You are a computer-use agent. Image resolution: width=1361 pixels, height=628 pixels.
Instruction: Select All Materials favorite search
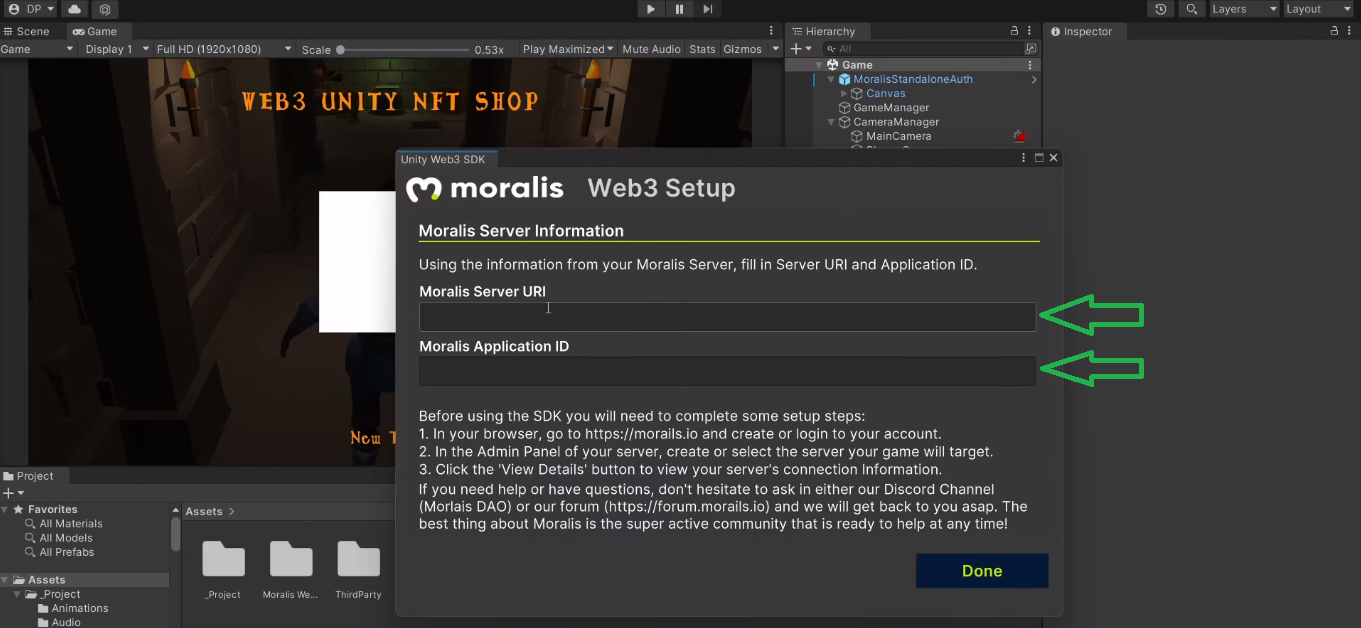tap(71, 524)
